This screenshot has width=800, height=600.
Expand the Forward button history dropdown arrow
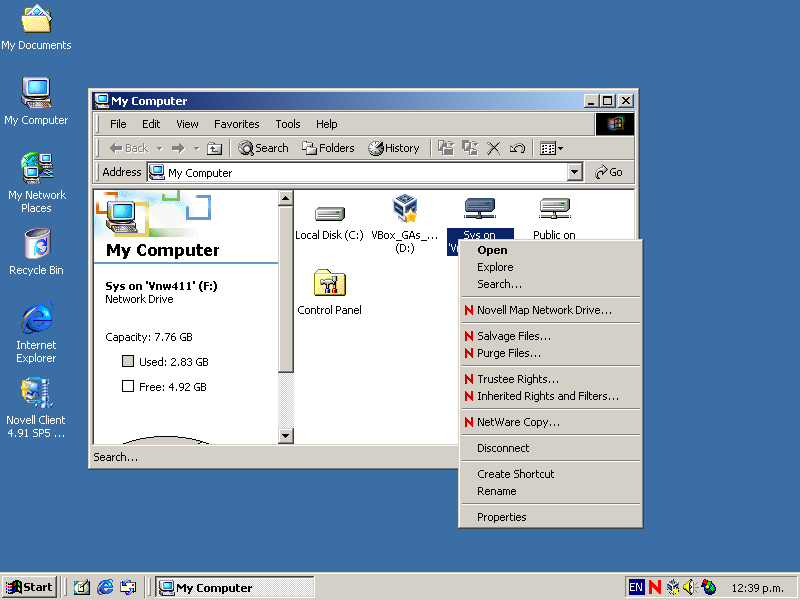click(196, 148)
